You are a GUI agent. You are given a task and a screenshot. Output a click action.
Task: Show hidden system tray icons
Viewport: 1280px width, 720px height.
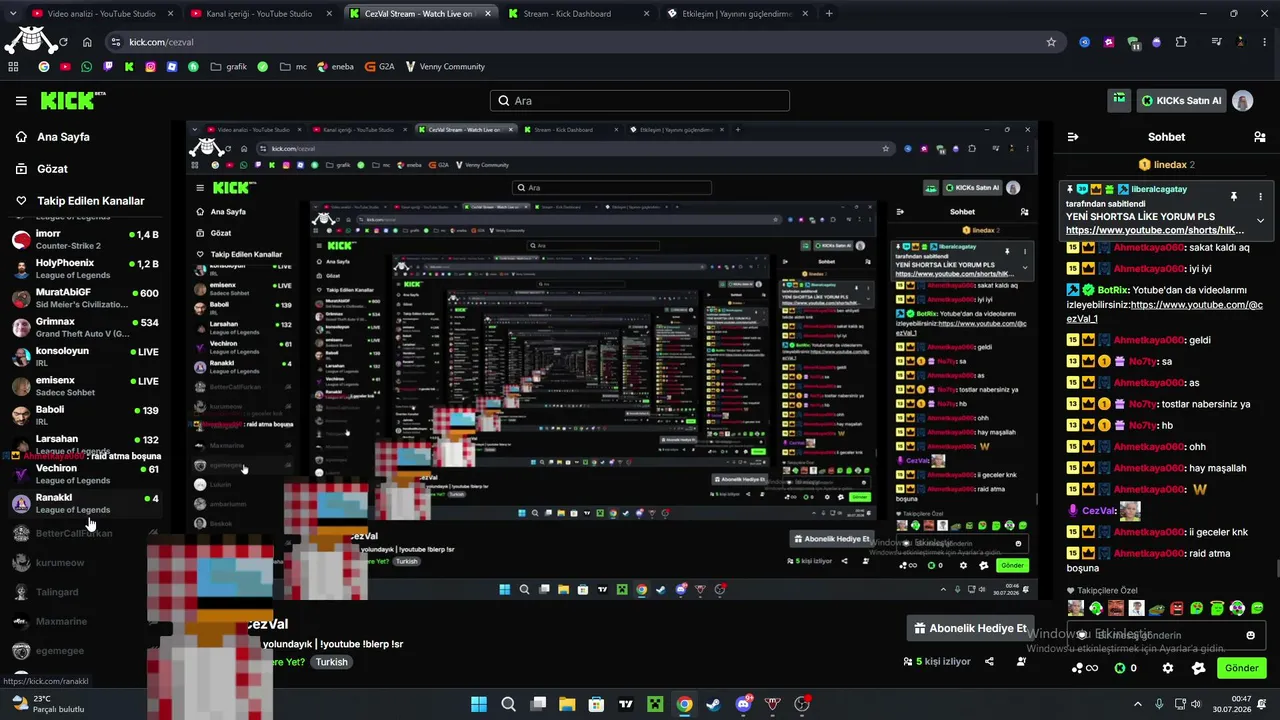tap(1139, 703)
